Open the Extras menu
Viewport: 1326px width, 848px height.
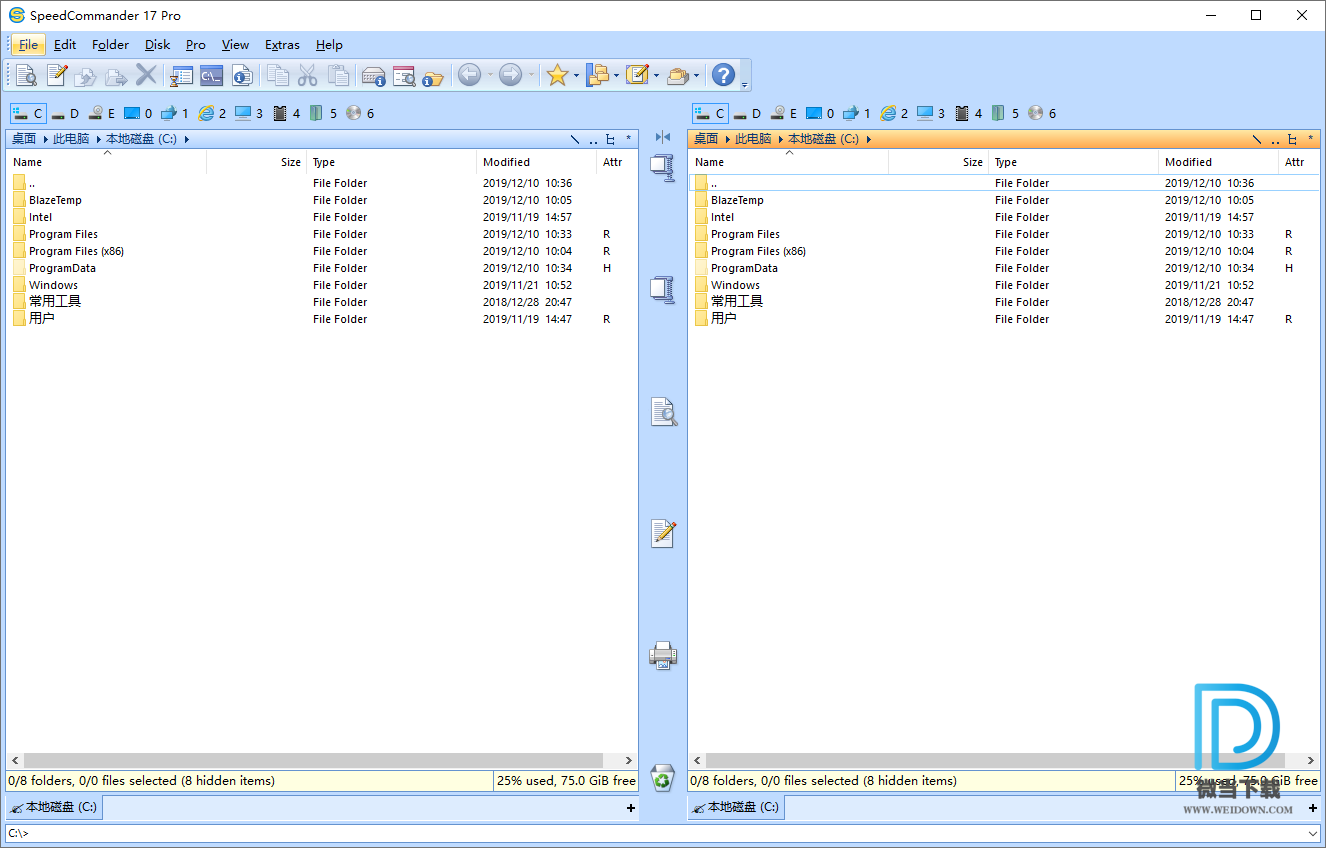282,45
